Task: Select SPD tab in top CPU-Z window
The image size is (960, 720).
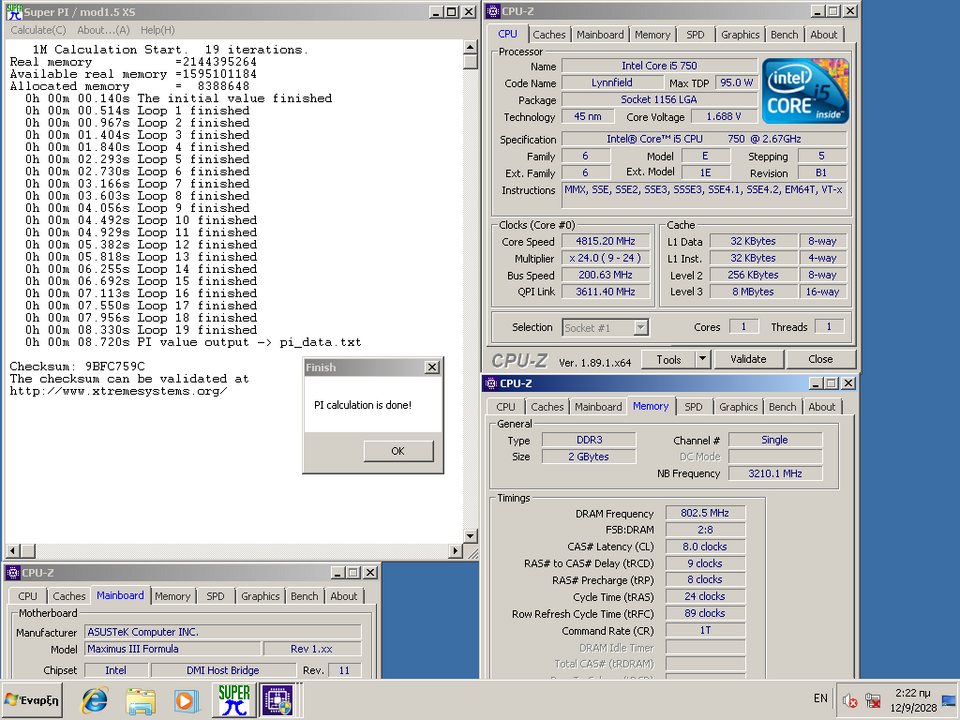Action: 696,35
